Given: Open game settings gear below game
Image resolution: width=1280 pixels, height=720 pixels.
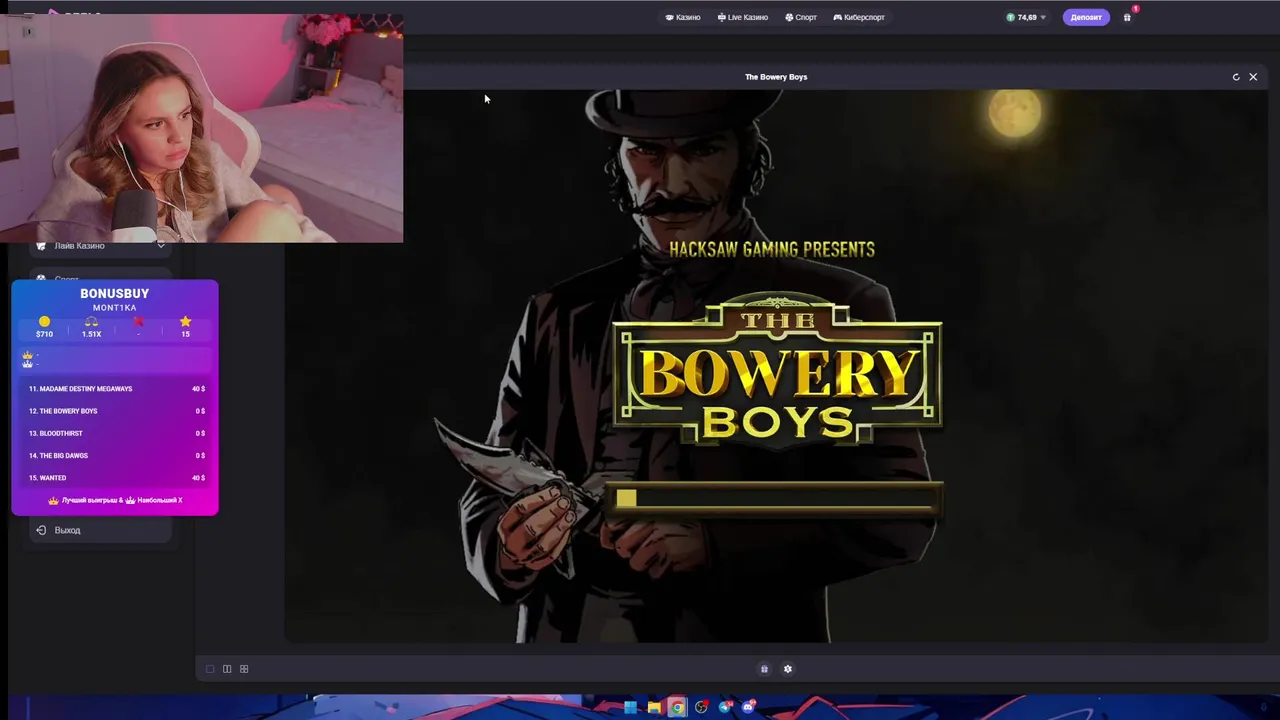Looking at the screenshot, I should 788,669.
